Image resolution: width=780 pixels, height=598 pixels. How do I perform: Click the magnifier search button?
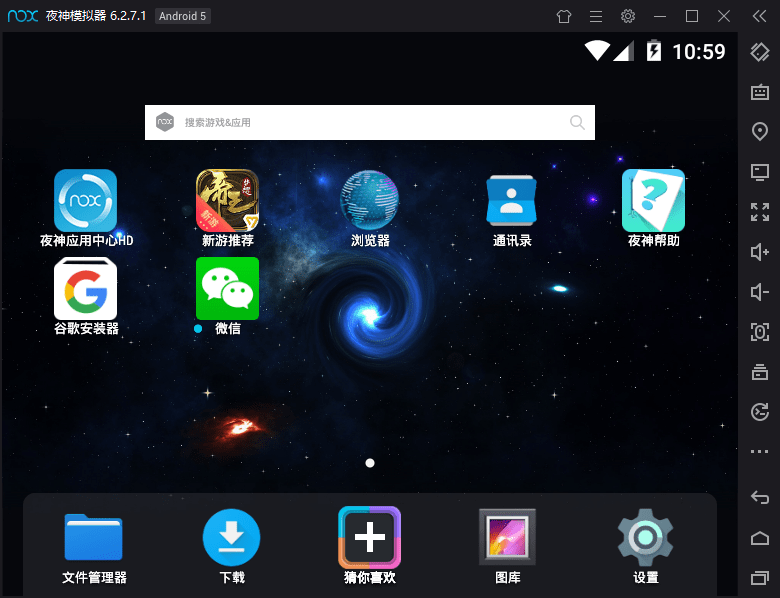(577, 122)
